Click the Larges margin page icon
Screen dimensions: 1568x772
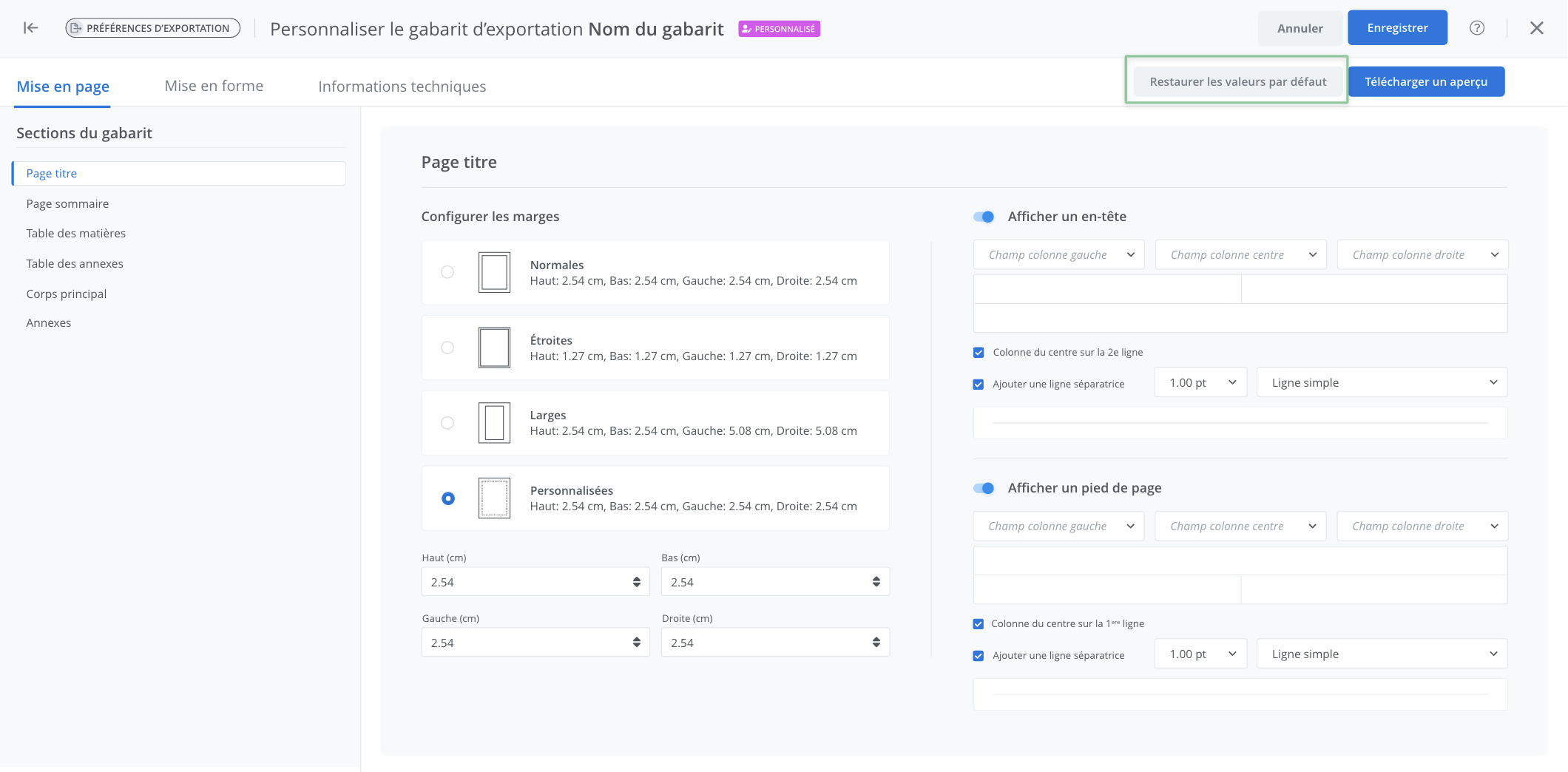coord(494,423)
